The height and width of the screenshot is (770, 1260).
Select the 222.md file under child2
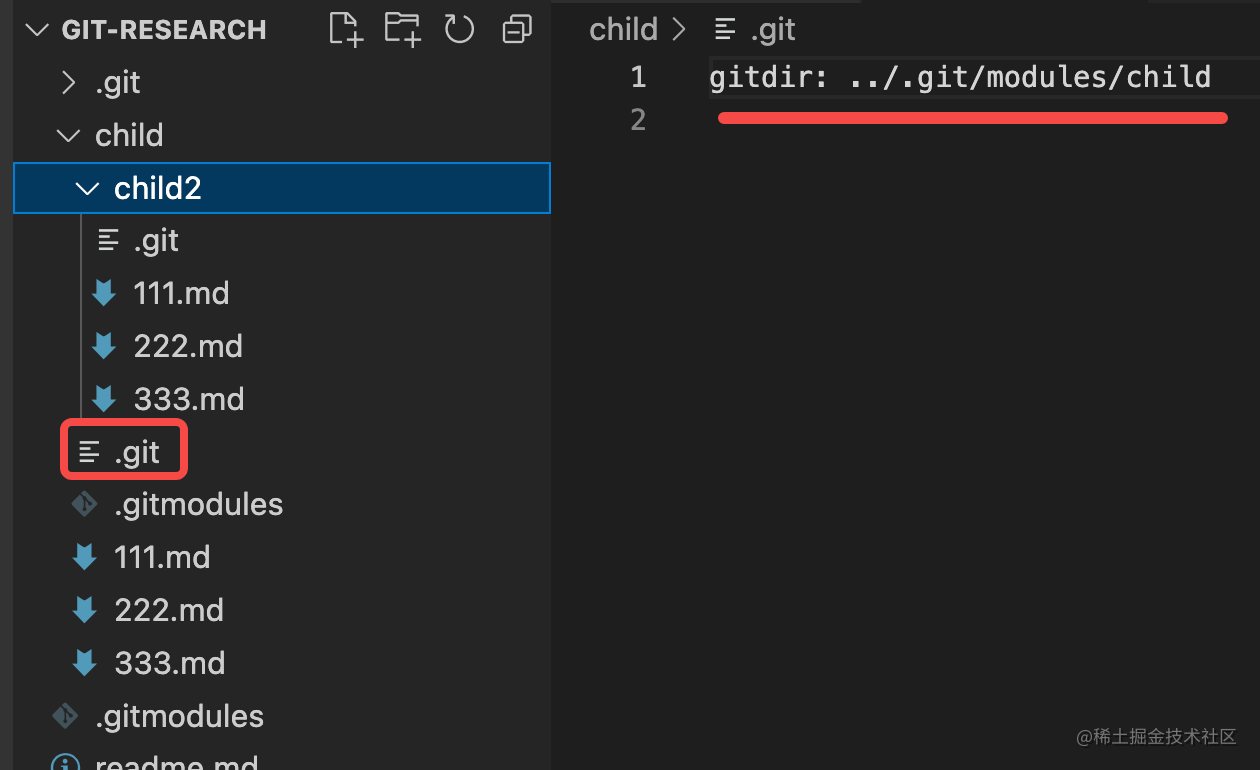(189, 345)
